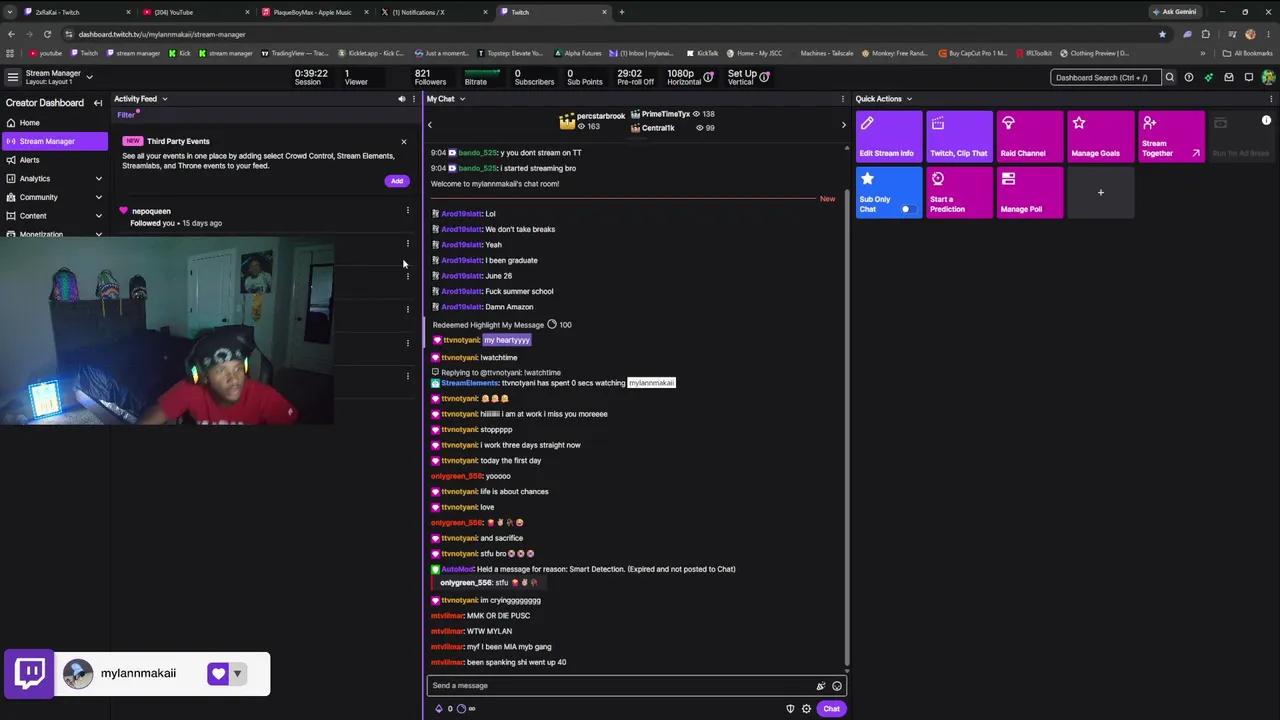View the Bitrate stat indicator
The image size is (1280, 720).
[x=482, y=77]
